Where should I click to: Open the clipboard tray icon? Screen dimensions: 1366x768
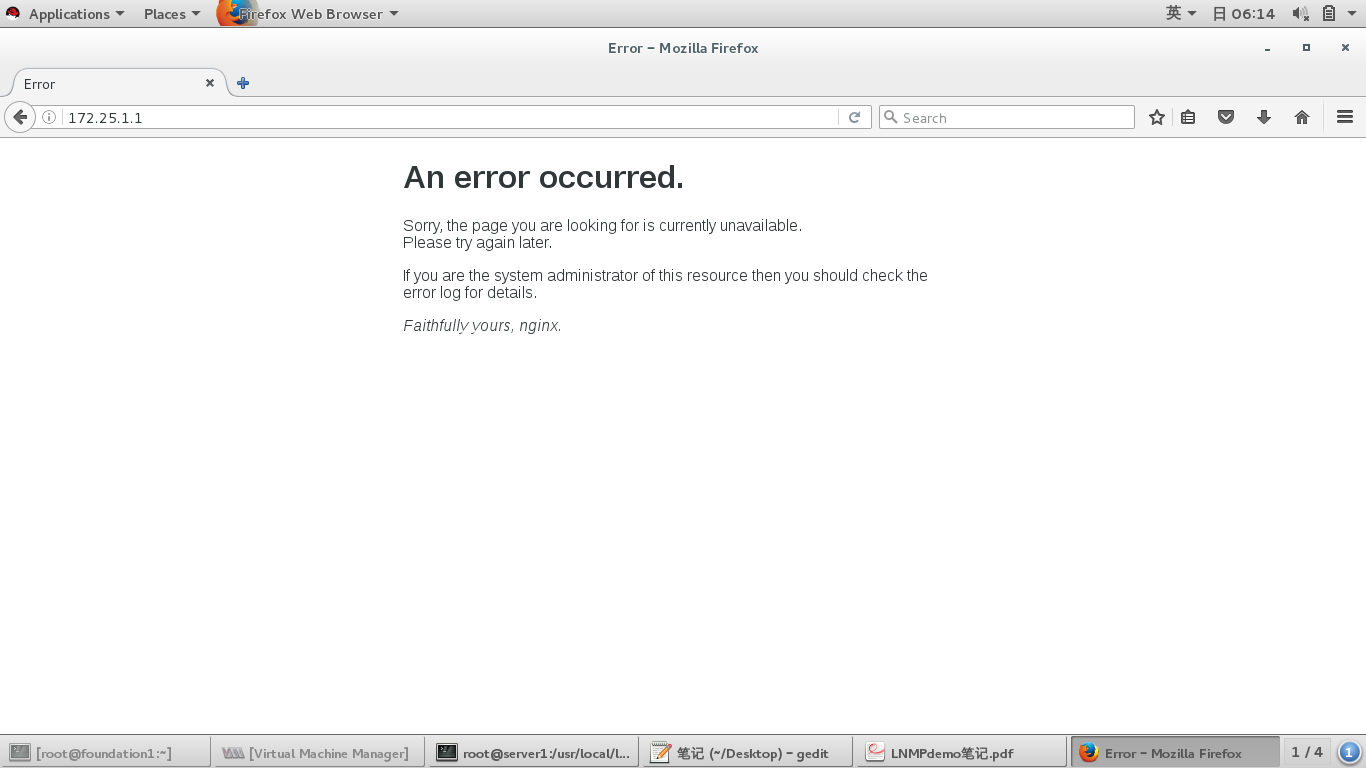click(1329, 13)
